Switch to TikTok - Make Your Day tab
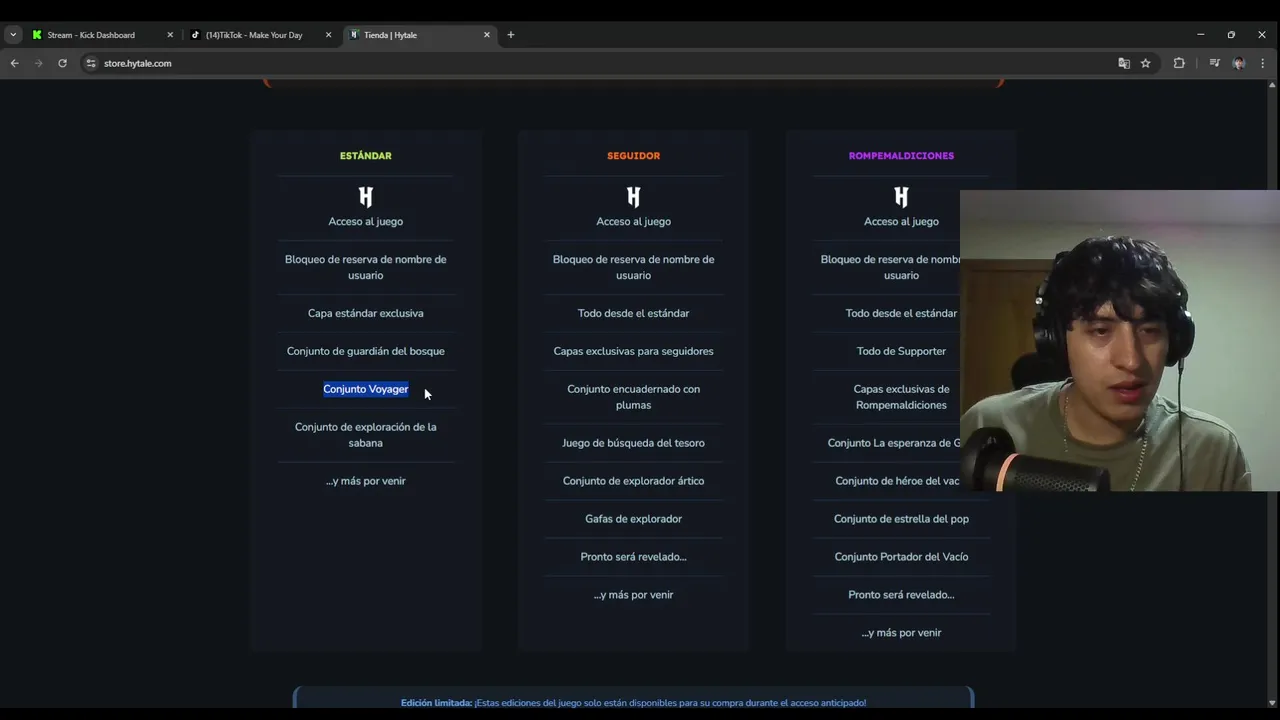1280x720 pixels. pyautogui.click(x=254, y=35)
